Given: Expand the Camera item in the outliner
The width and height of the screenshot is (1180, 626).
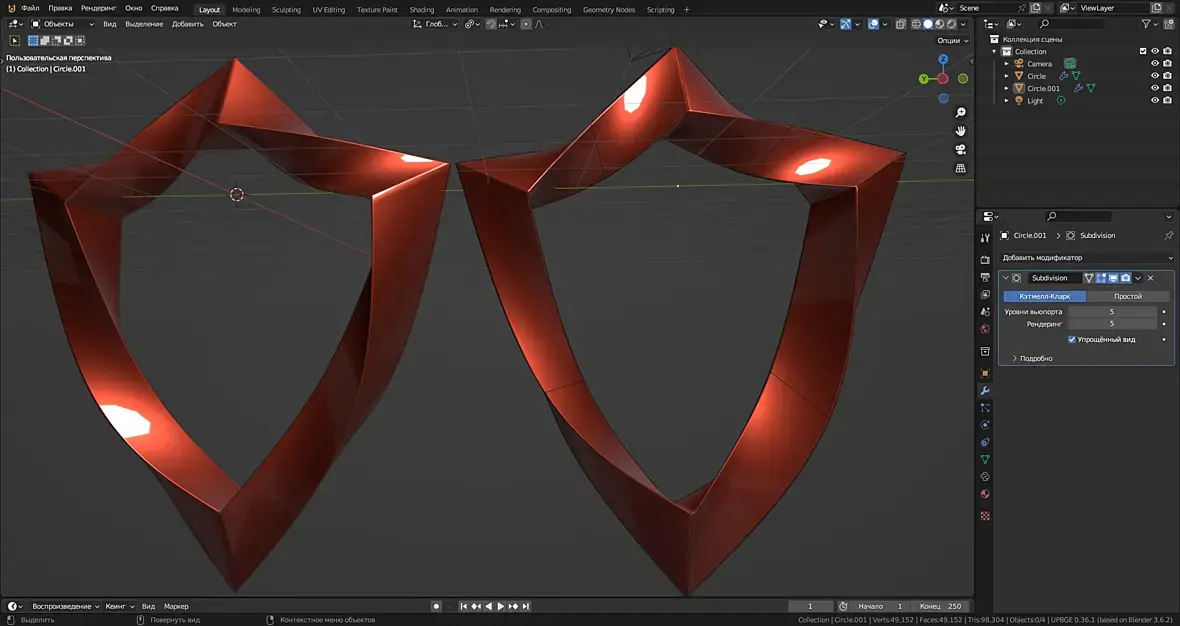Looking at the screenshot, I should (1007, 64).
